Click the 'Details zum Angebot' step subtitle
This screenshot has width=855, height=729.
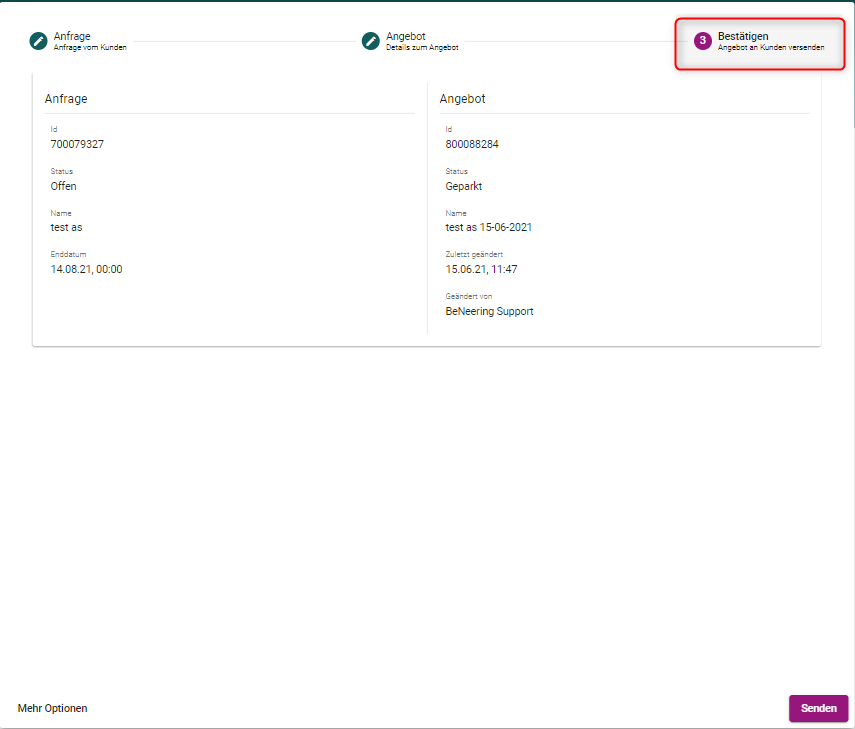pos(422,48)
